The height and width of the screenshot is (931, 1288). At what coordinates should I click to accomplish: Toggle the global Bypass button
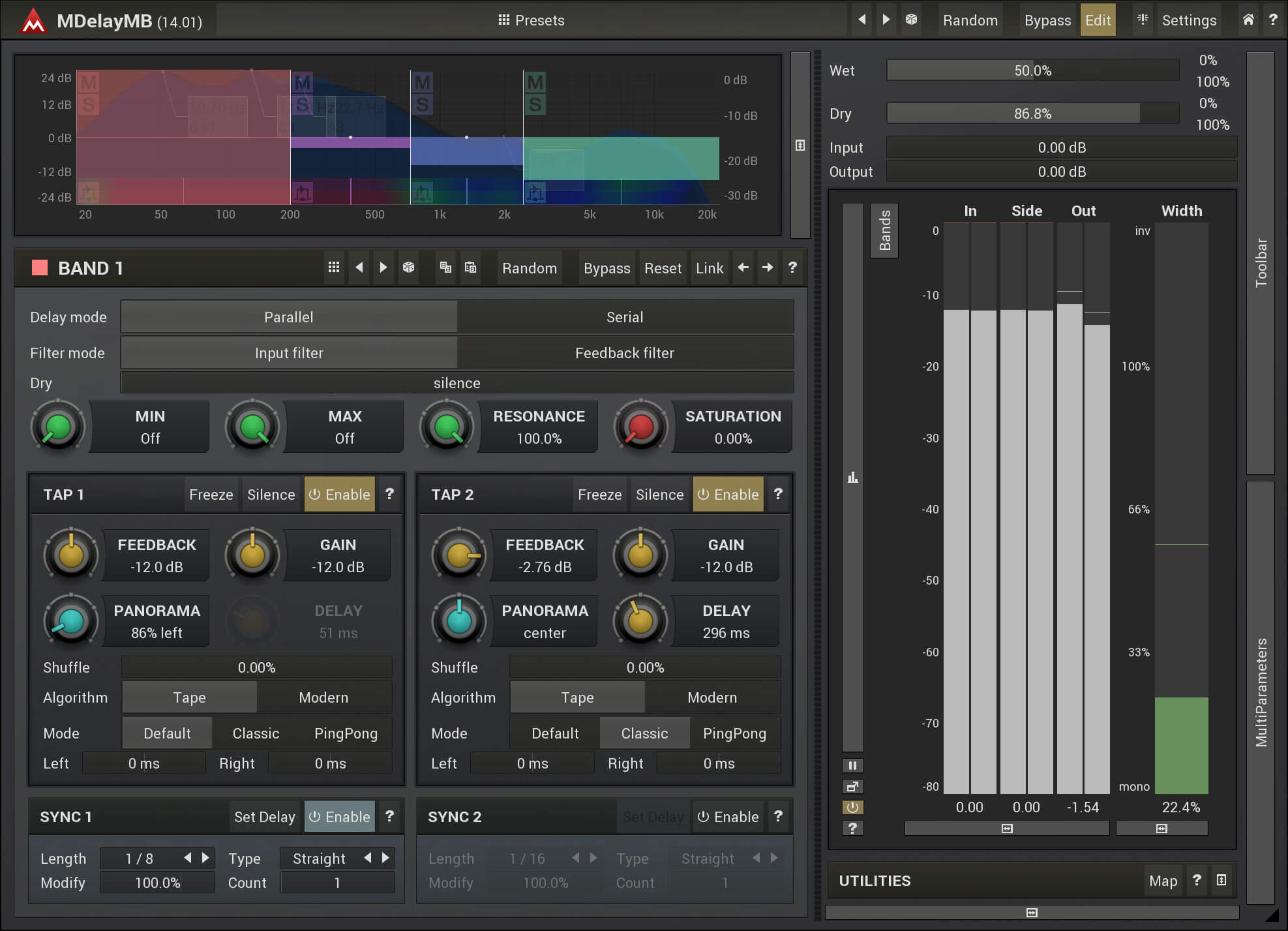click(x=1047, y=20)
